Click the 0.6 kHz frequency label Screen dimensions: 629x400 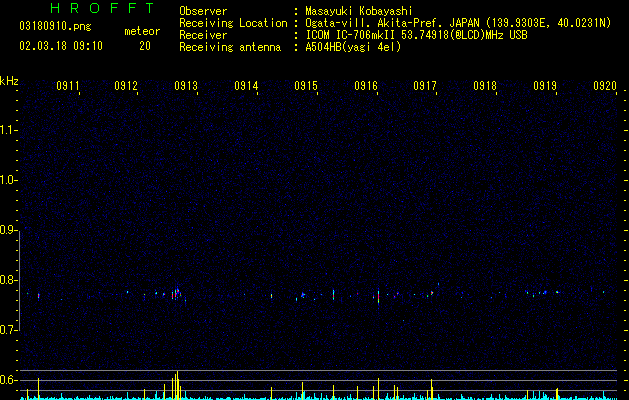point(8,380)
